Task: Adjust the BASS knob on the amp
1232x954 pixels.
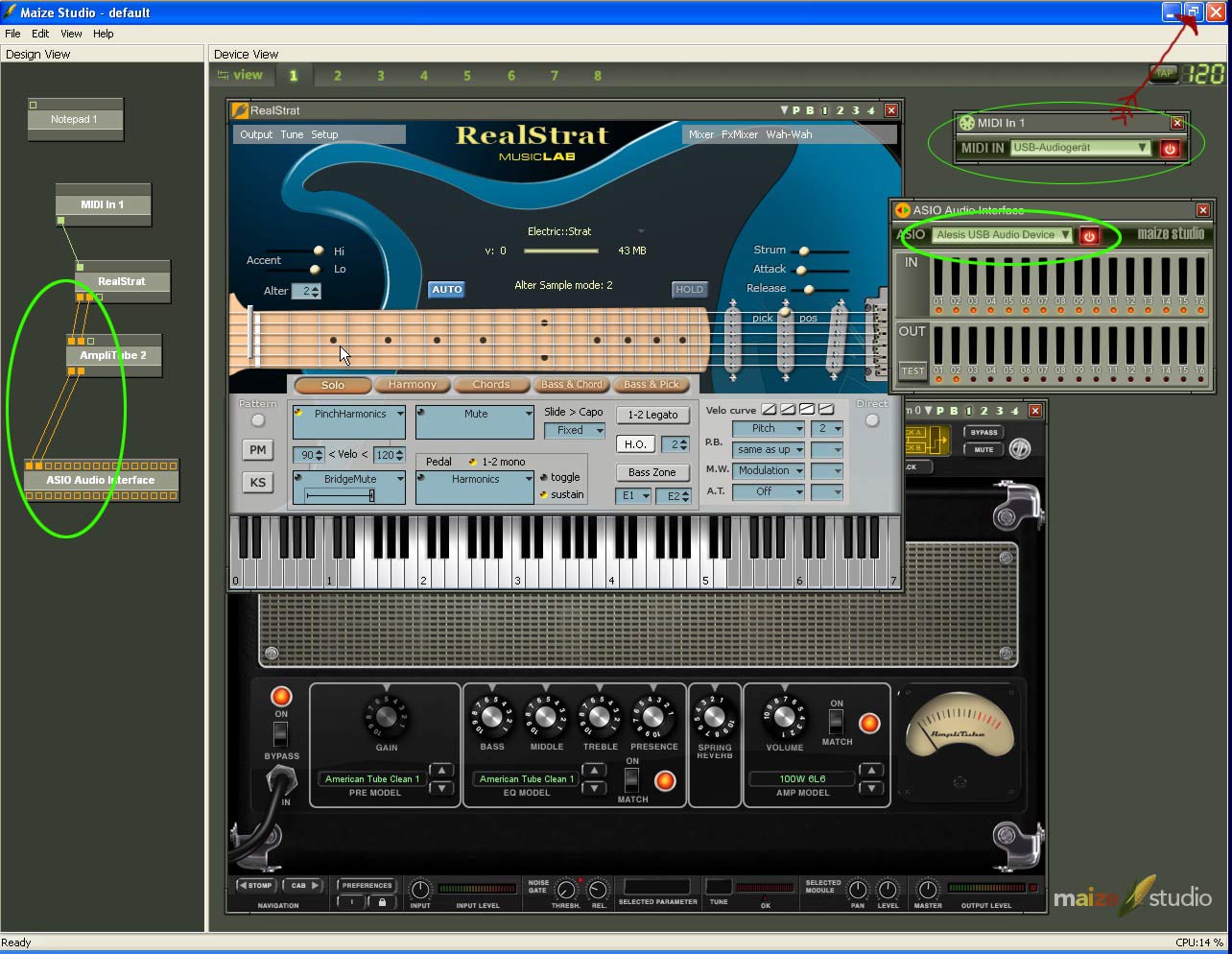Action: coord(491,717)
